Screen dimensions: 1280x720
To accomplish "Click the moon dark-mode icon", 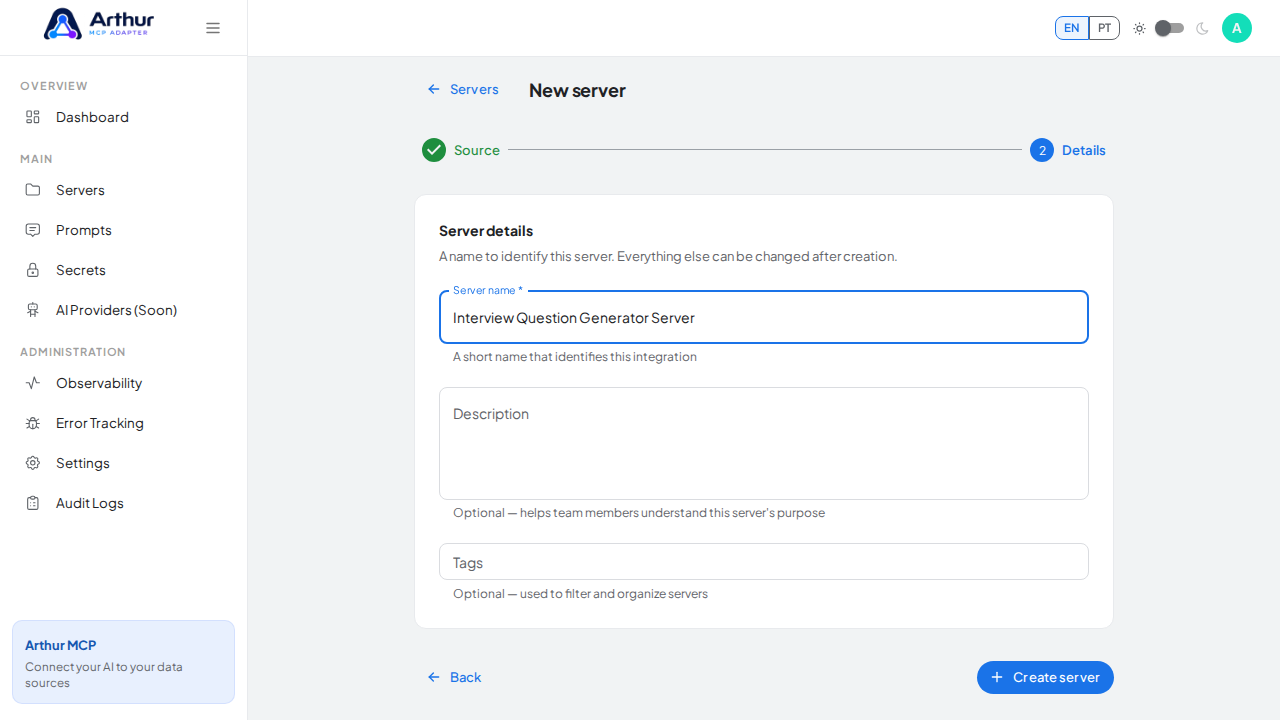I will pos(1202,28).
